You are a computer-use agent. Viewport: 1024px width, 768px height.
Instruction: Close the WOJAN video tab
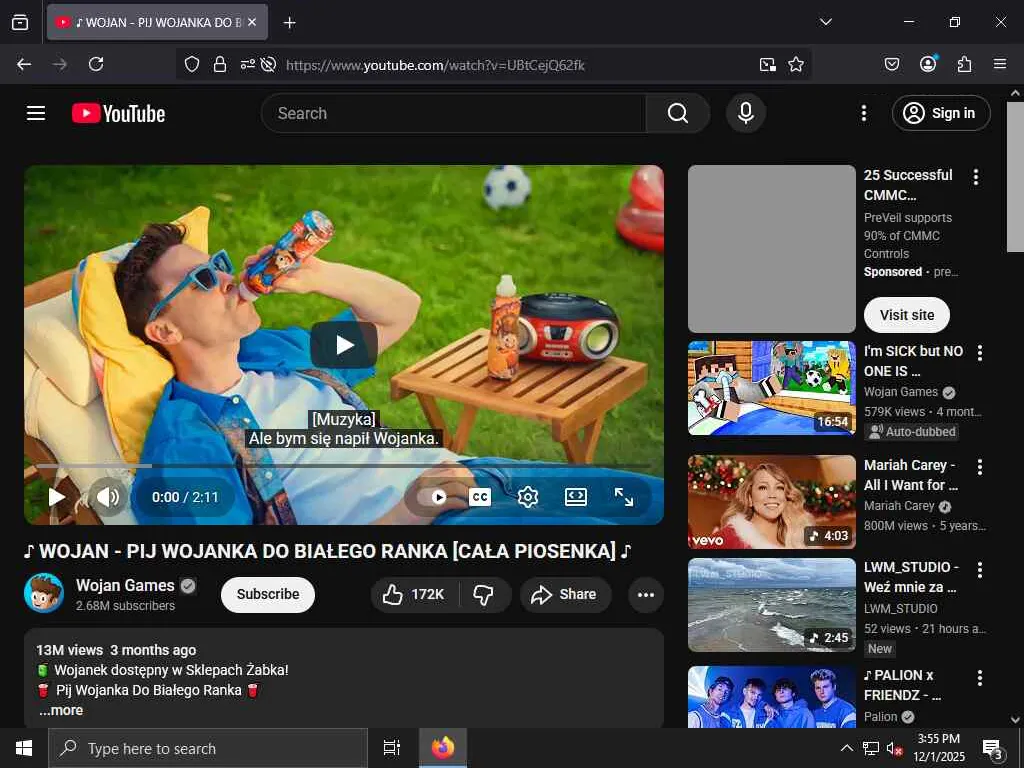pyautogui.click(x=252, y=22)
